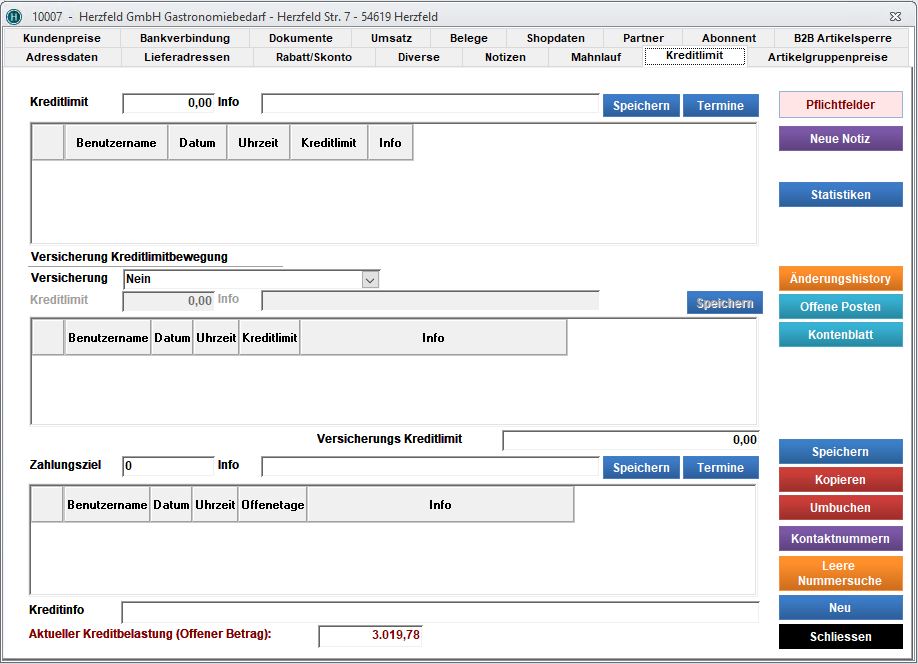Viewport: 918px width, 664px height.
Task: Create a new note with Neue Notiz
Action: (840, 139)
